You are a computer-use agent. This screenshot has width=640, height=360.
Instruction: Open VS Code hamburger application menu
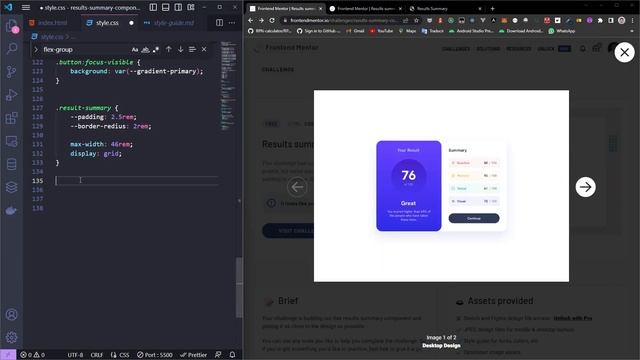click(x=26, y=7)
